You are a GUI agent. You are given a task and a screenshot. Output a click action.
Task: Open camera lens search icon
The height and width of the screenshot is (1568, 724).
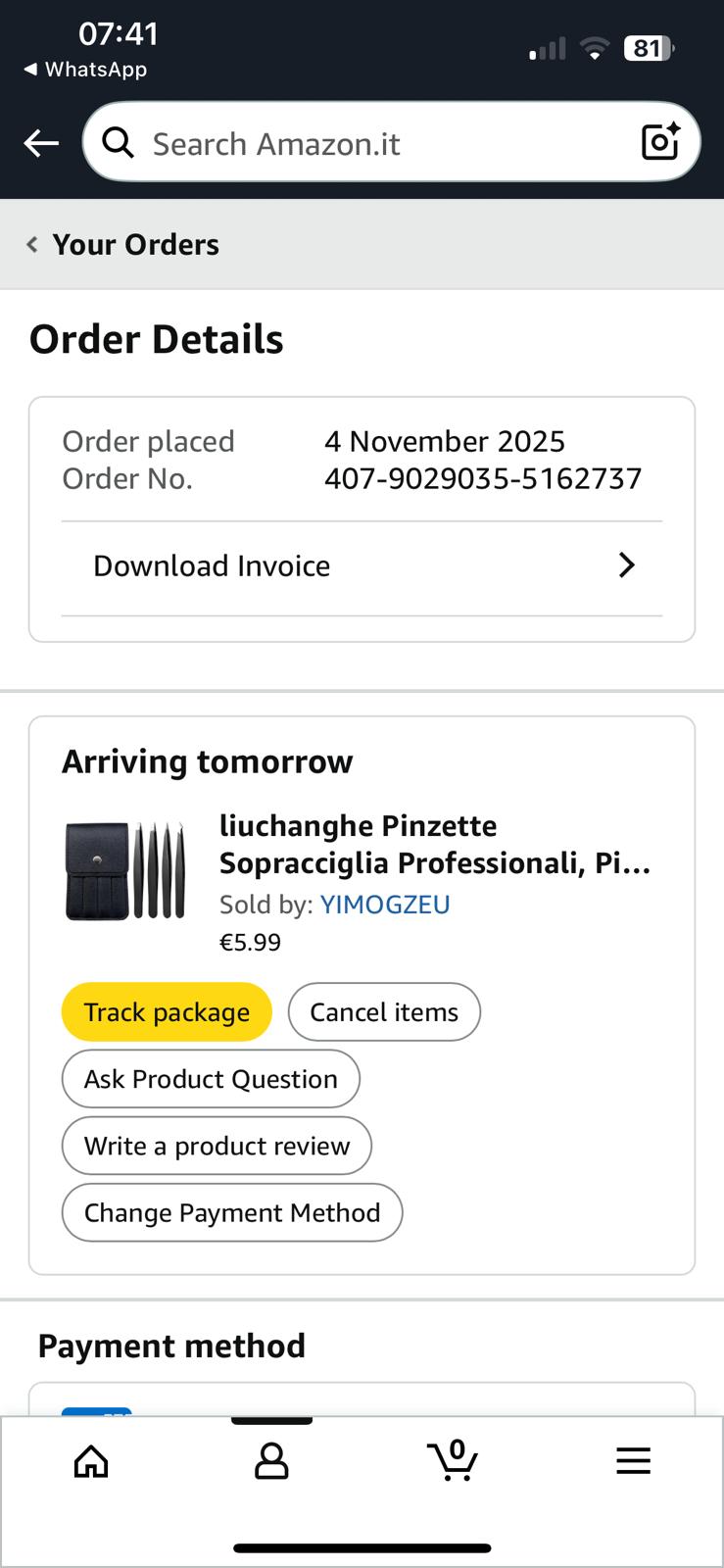pyautogui.click(x=660, y=142)
